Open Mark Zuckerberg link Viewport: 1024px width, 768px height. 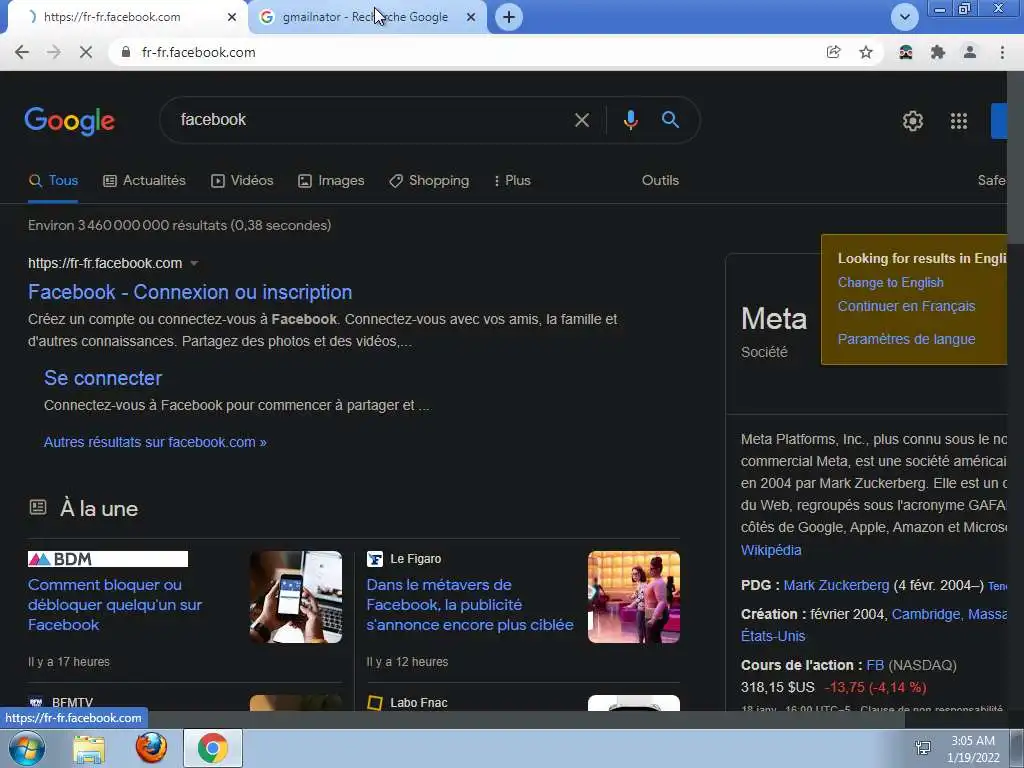click(836, 585)
